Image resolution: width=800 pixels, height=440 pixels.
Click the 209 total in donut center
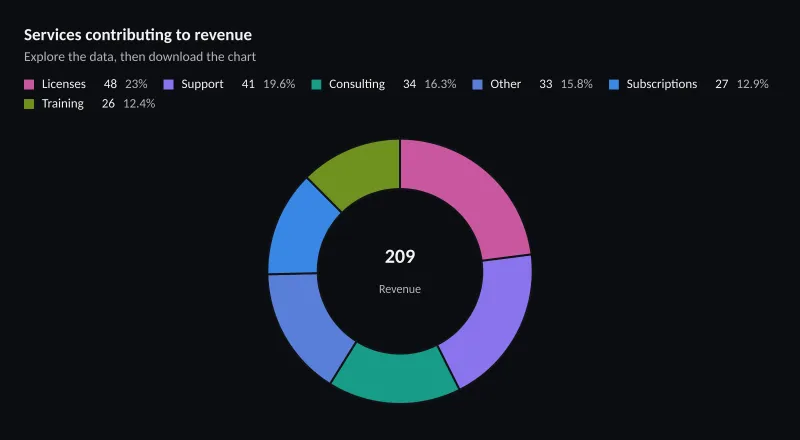tap(400, 257)
